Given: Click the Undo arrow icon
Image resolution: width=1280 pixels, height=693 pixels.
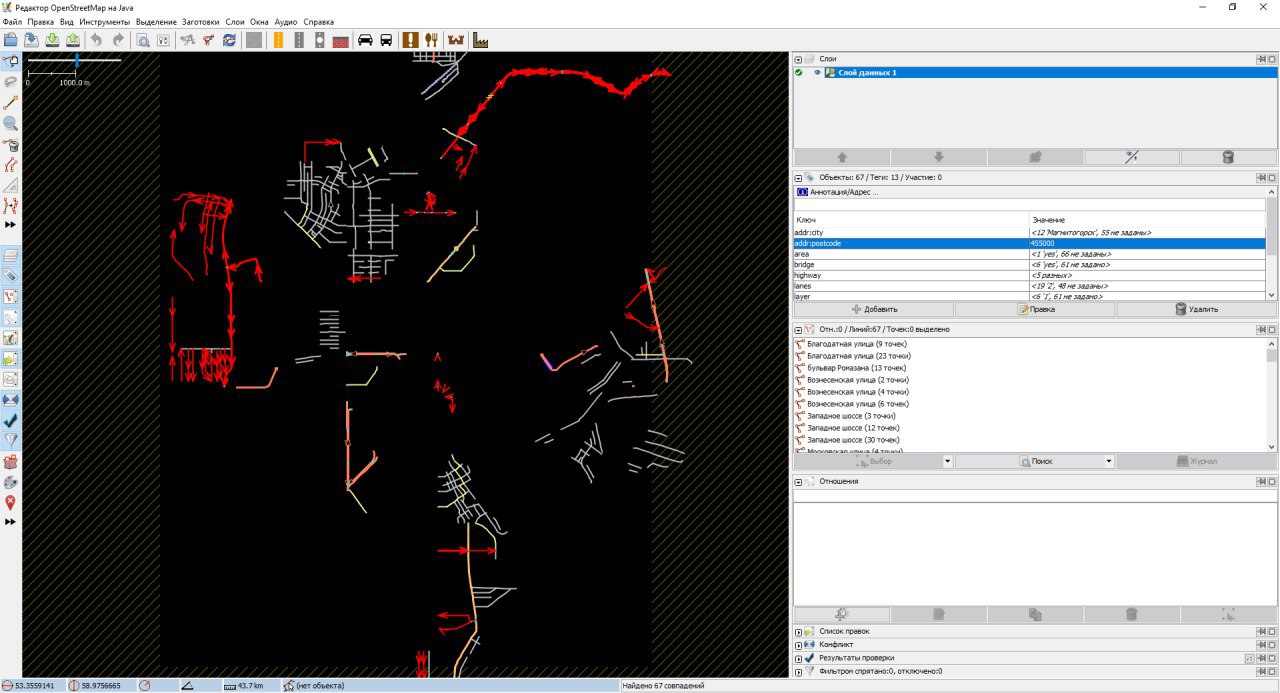Looking at the screenshot, I should tap(97, 40).
